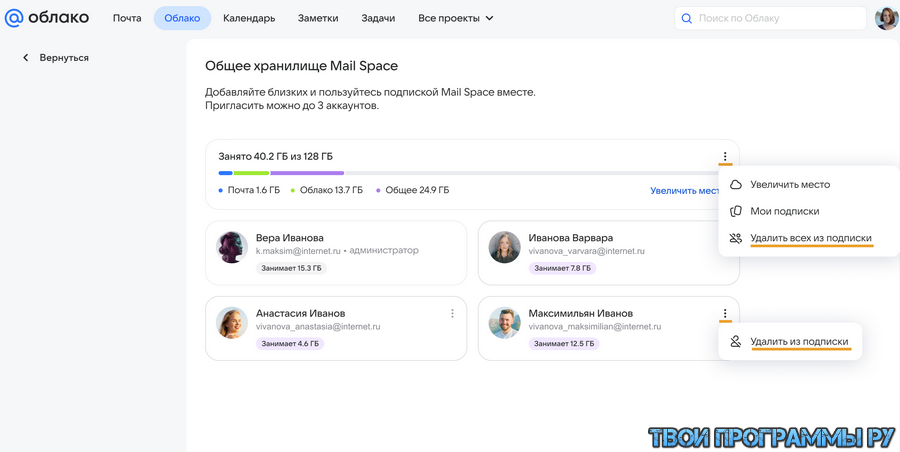Click the cloud icon beside Увеличить место

click(x=736, y=185)
